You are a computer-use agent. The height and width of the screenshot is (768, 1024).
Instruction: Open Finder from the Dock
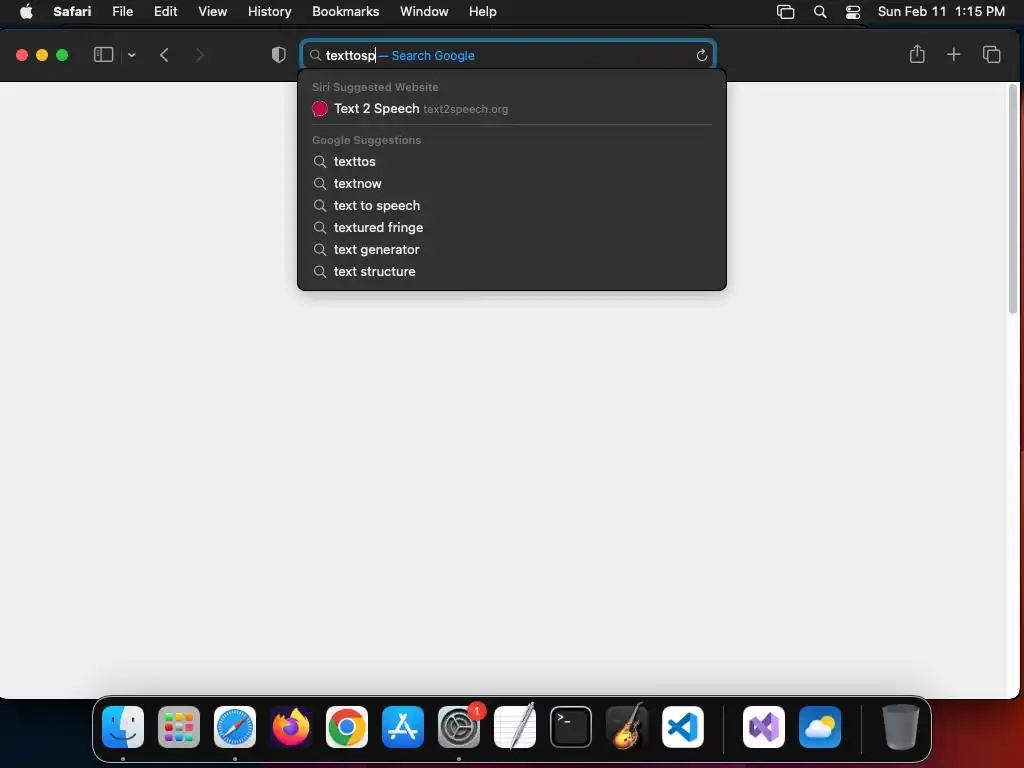click(123, 727)
